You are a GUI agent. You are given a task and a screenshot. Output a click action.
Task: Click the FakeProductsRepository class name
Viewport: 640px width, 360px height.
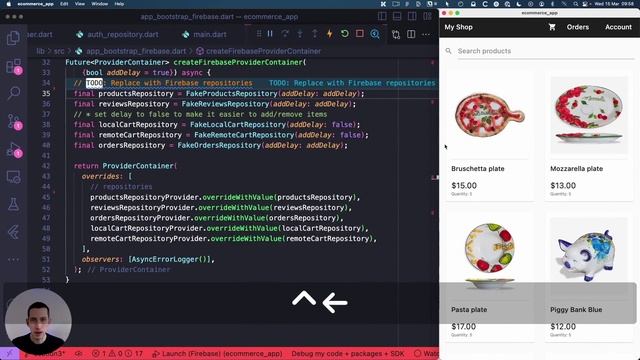pyautogui.click(x=231, y=93)
